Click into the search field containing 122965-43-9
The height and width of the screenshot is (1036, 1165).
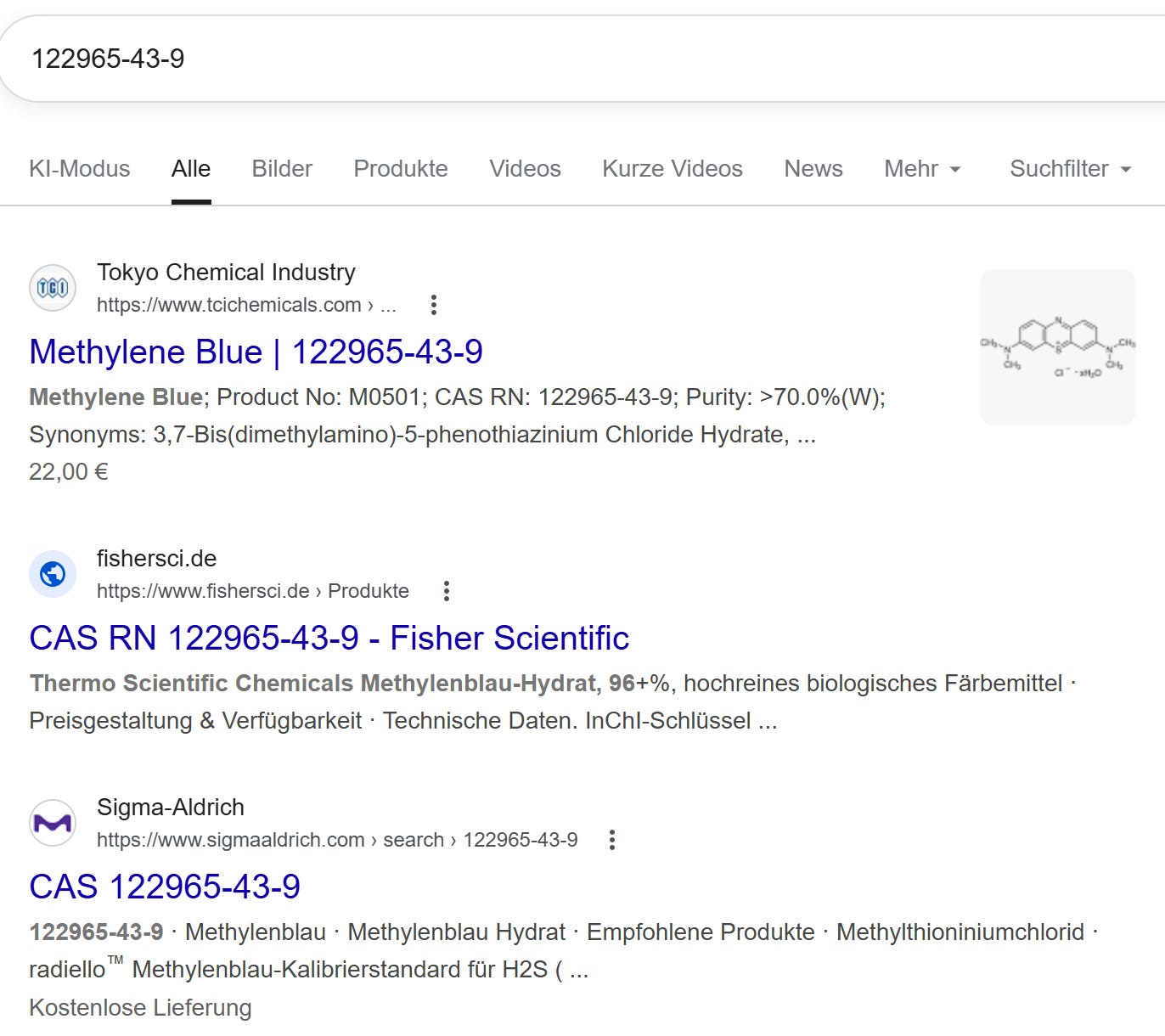582,59
